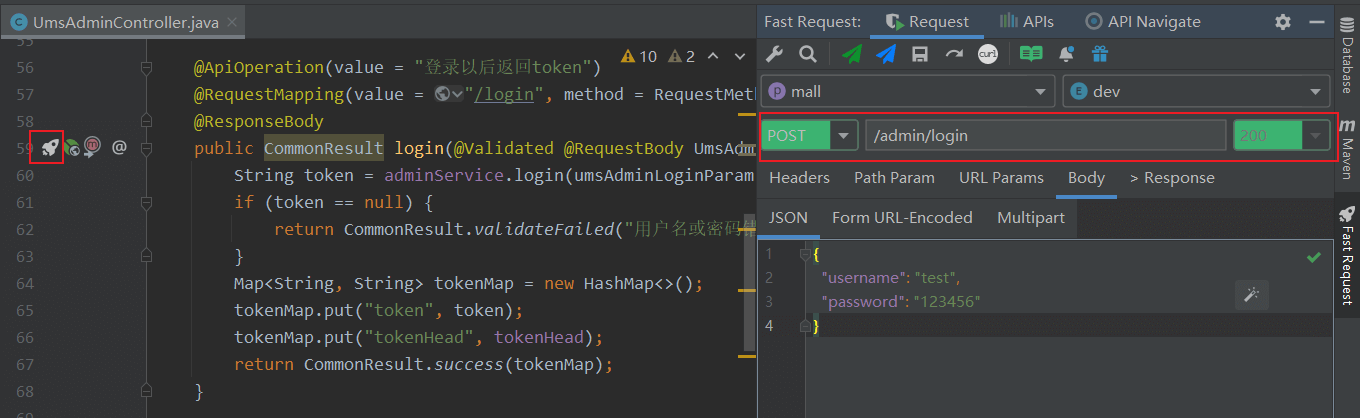Collapse the code fold marker at line 56

click(146, 68)
